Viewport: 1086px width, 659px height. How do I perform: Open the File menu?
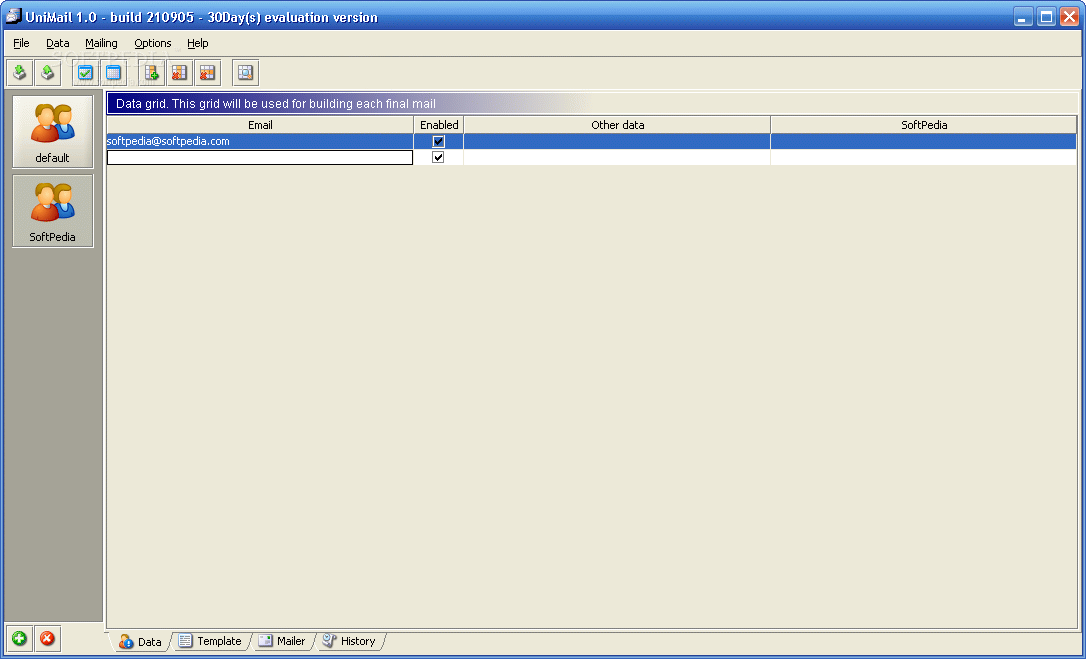[x=21, y=43]
